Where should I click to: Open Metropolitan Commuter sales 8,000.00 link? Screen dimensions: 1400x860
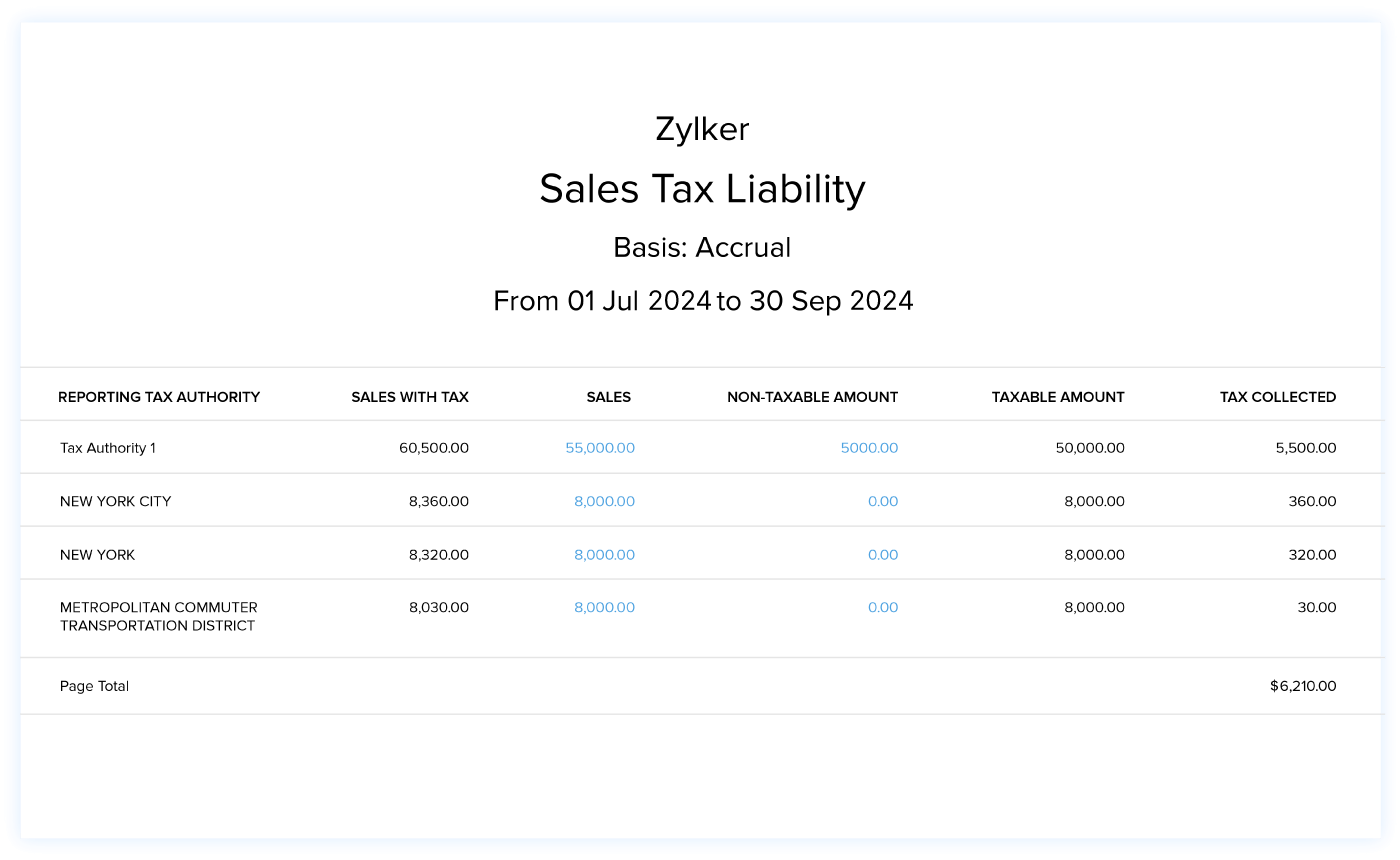point(604,607)
